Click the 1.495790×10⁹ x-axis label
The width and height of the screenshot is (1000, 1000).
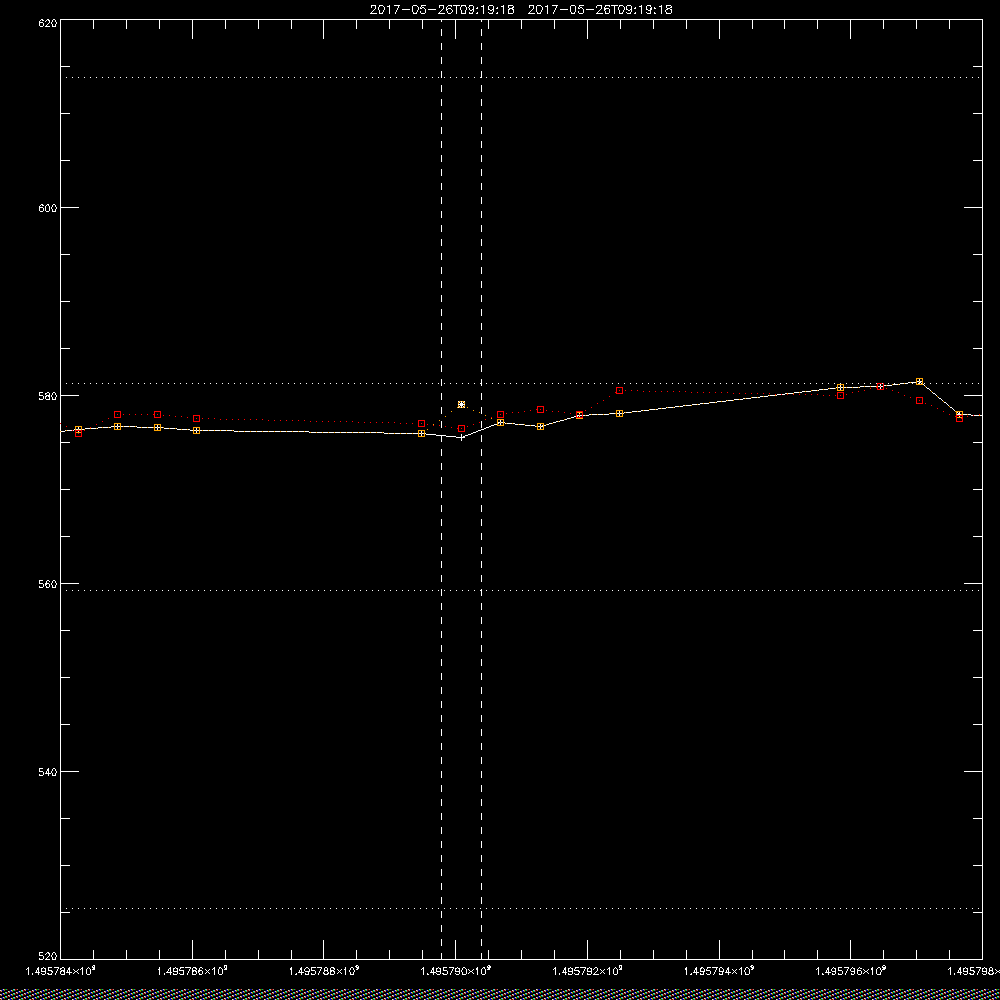click(455, 971)
